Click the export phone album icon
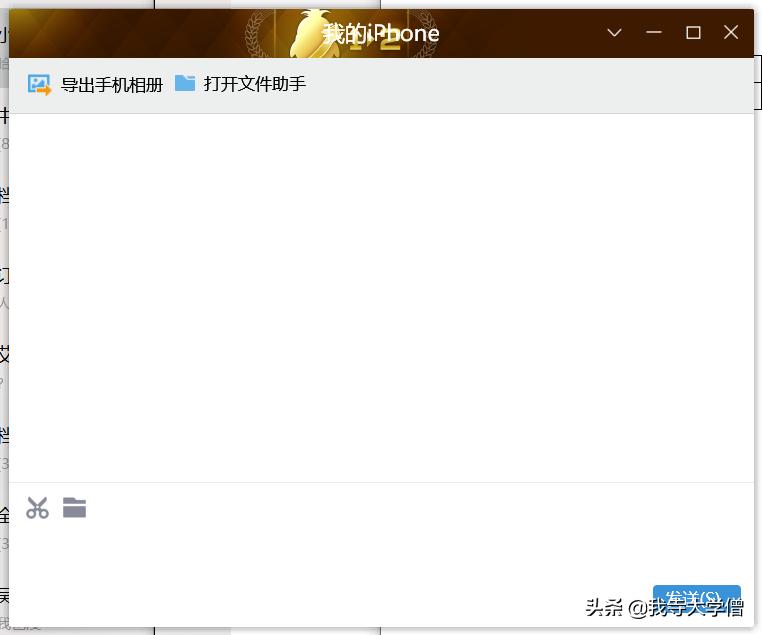This screenshot has height=635, width=762. coord(39,85)
